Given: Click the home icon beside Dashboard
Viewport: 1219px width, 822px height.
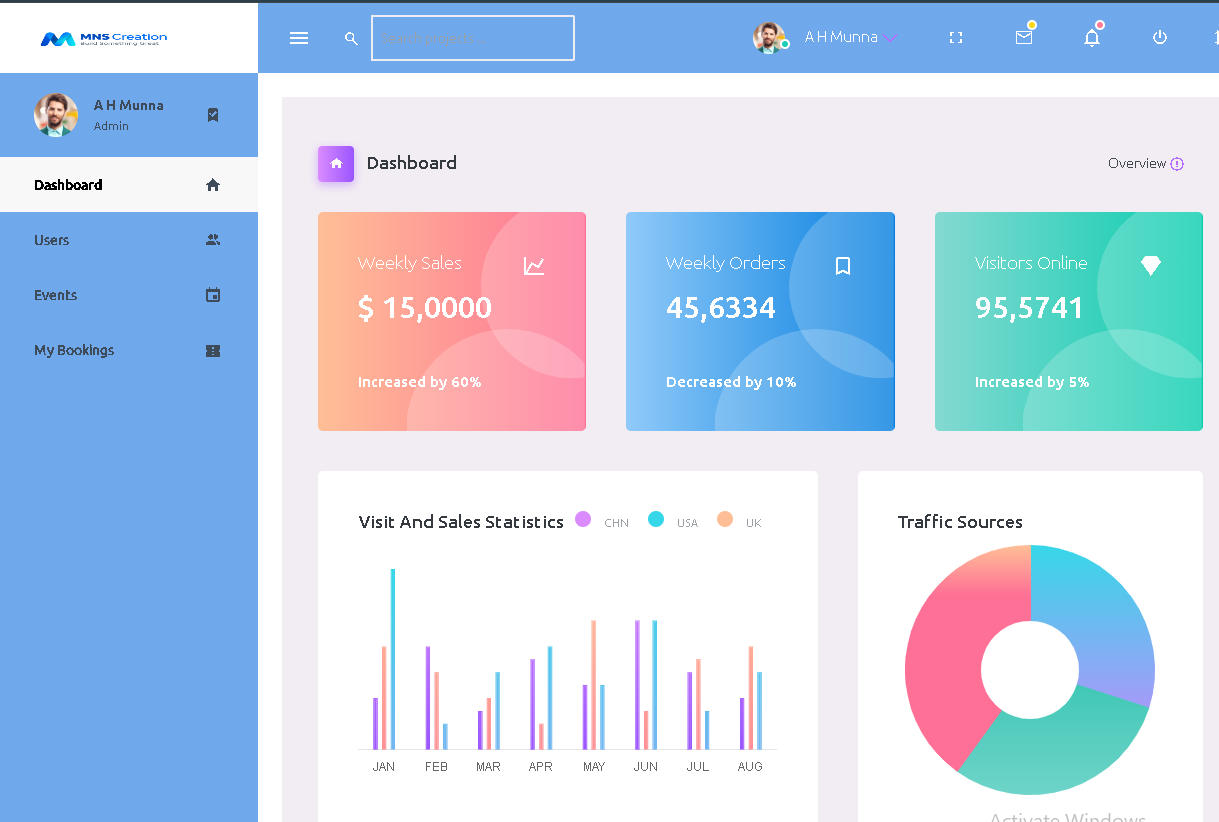Looking at the screenshot, I should [213, 185].
